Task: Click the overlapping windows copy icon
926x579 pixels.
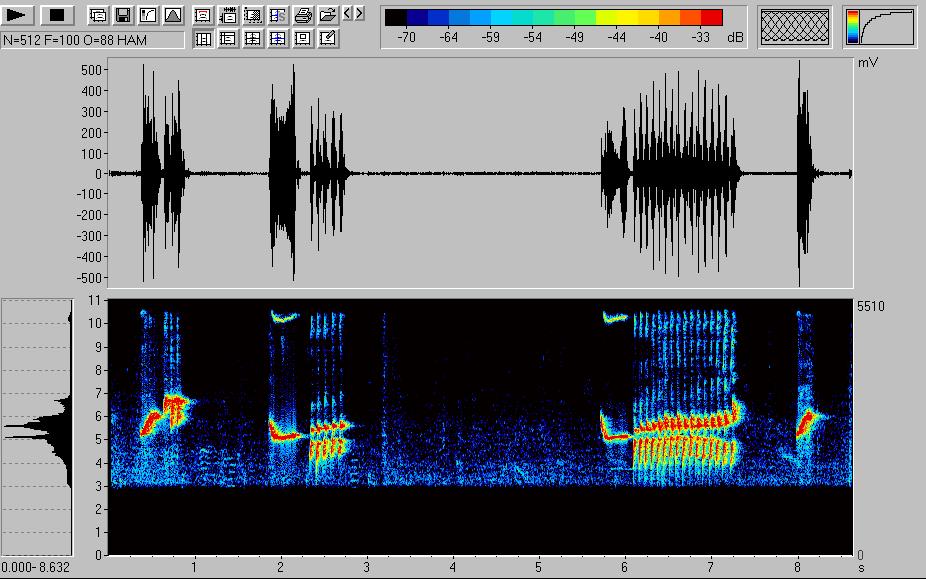Action: pos(97,15)
